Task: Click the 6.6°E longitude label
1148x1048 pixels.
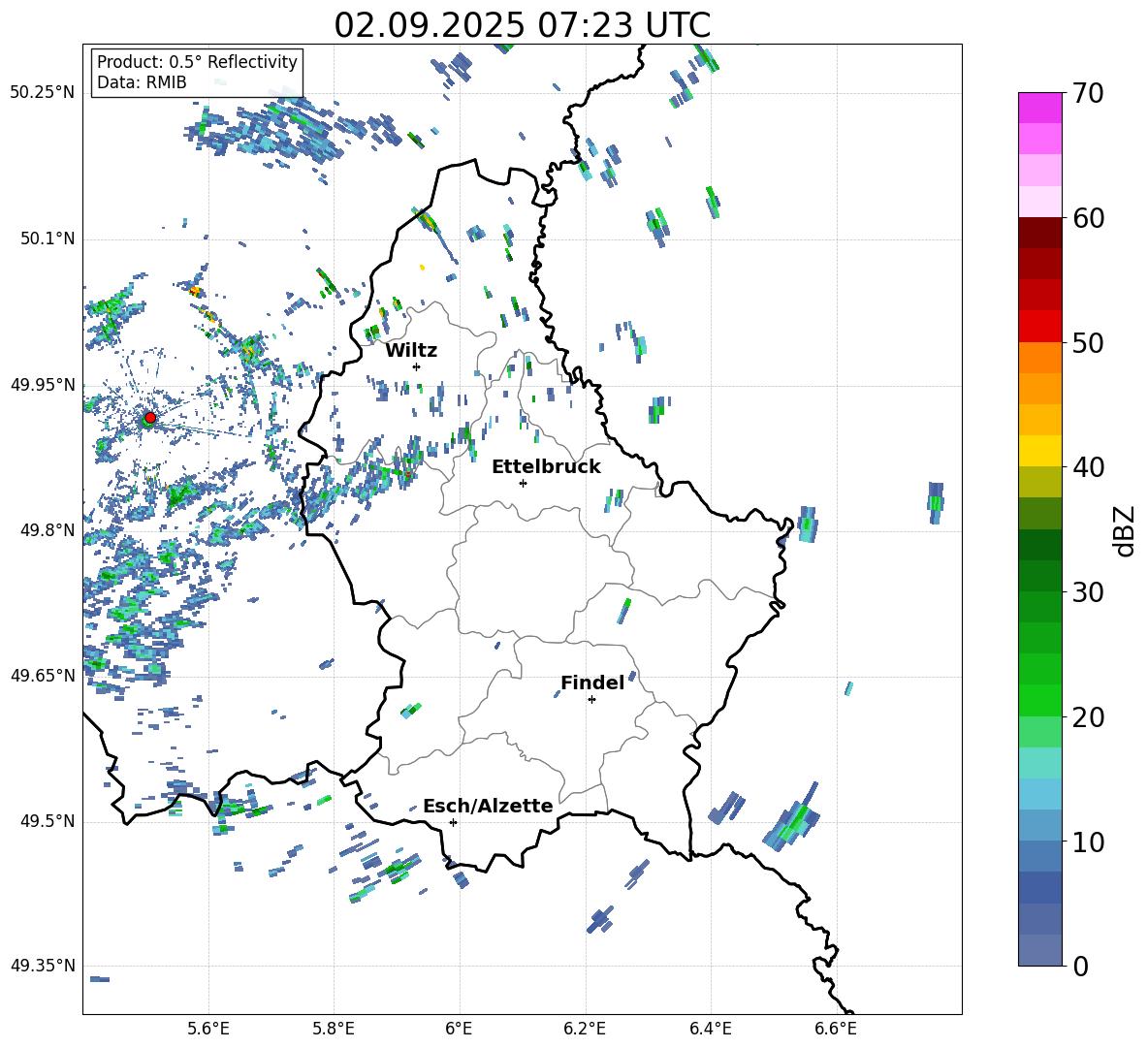Action: [x=836, y=1029]
